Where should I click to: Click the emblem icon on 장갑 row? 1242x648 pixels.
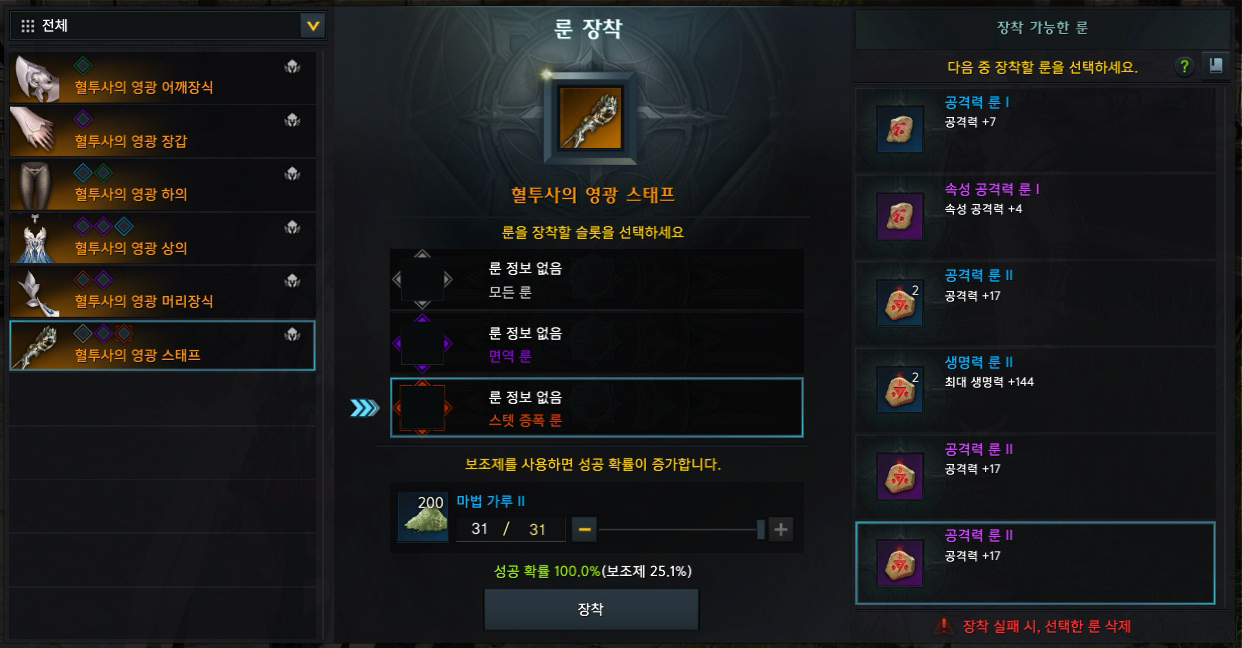click(x=292, y=120)
